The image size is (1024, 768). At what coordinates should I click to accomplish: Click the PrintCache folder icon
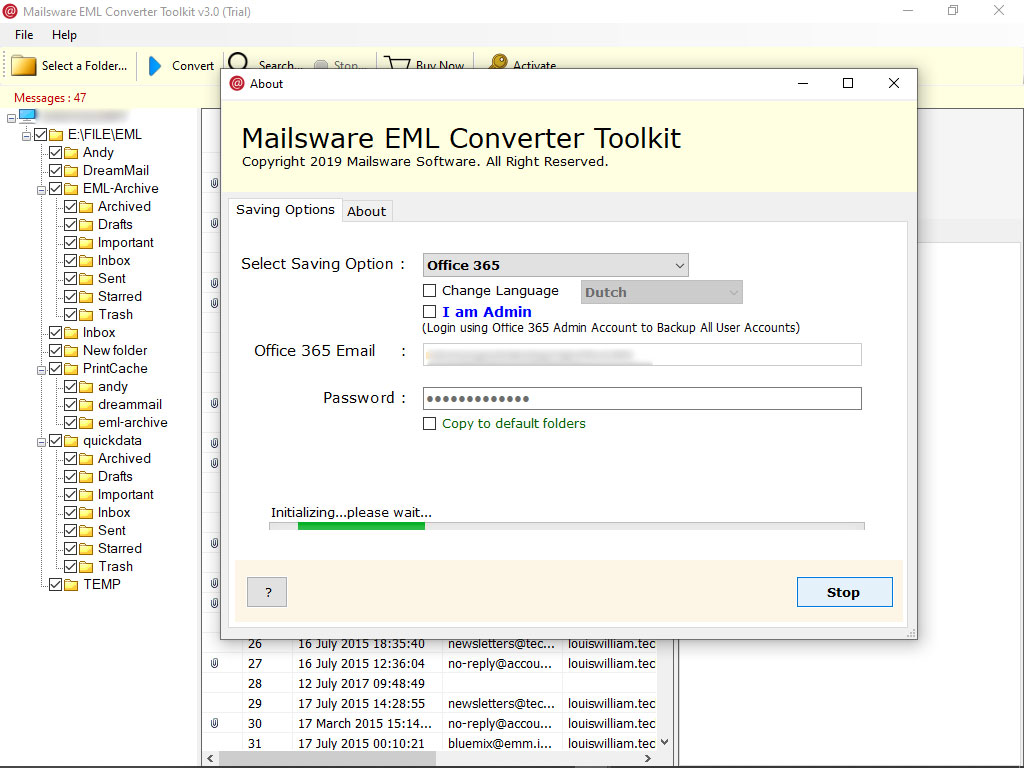click(71, 369)
